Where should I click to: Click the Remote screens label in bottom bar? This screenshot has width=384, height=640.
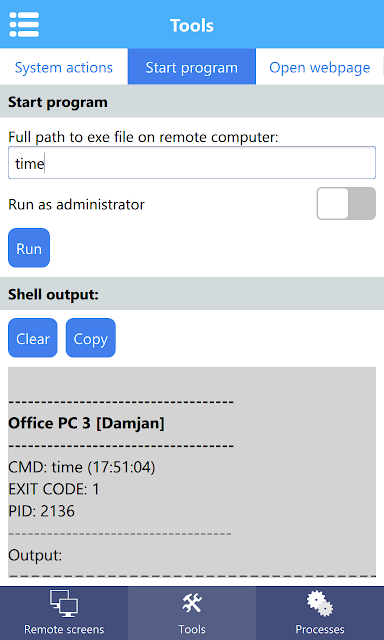[64, 629]
